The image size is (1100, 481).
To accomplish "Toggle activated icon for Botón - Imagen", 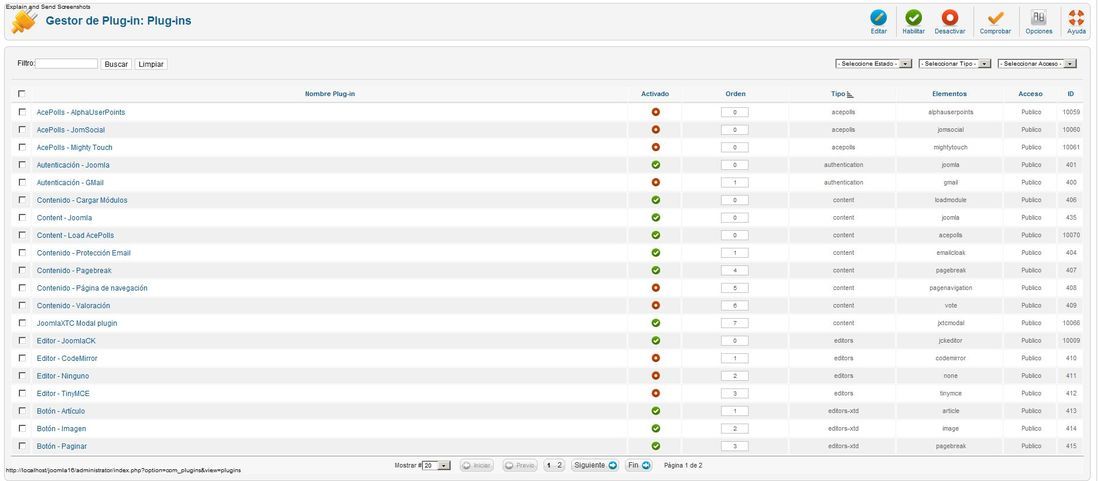I will point(655,428).
